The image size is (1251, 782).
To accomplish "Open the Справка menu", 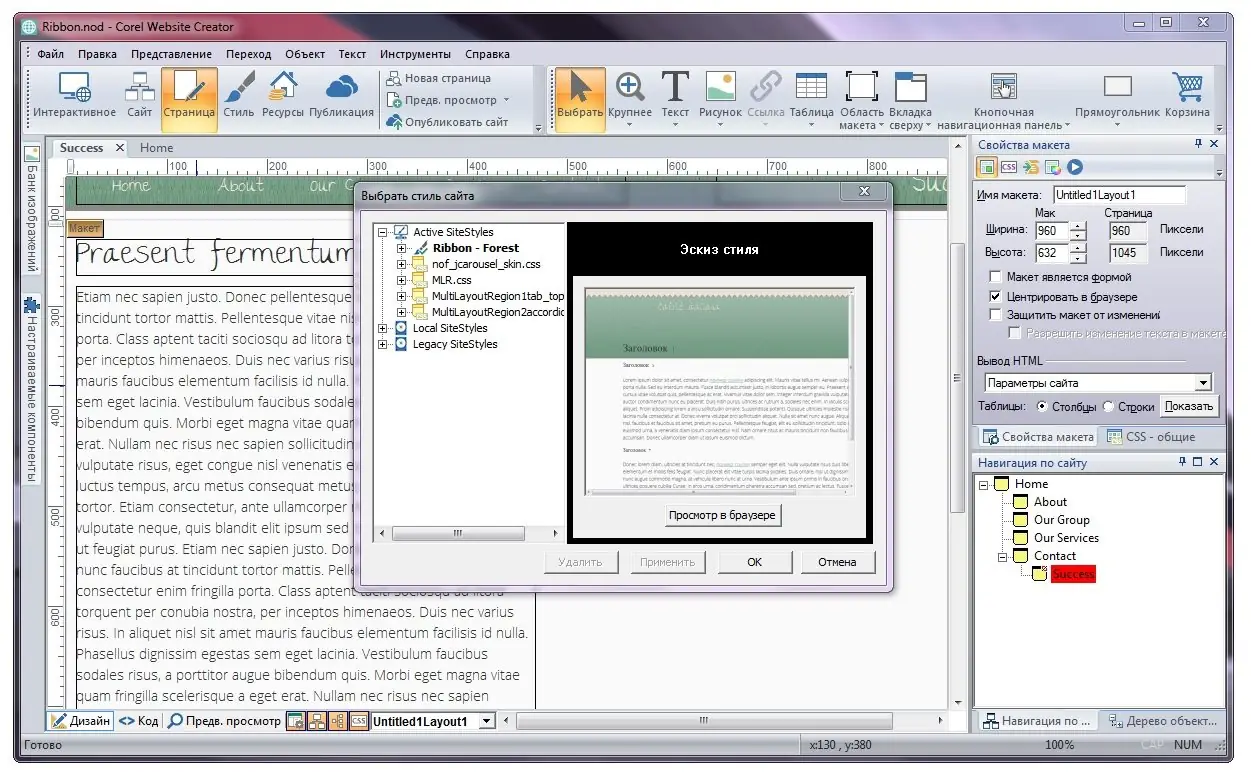I will (x=487, y=54).
